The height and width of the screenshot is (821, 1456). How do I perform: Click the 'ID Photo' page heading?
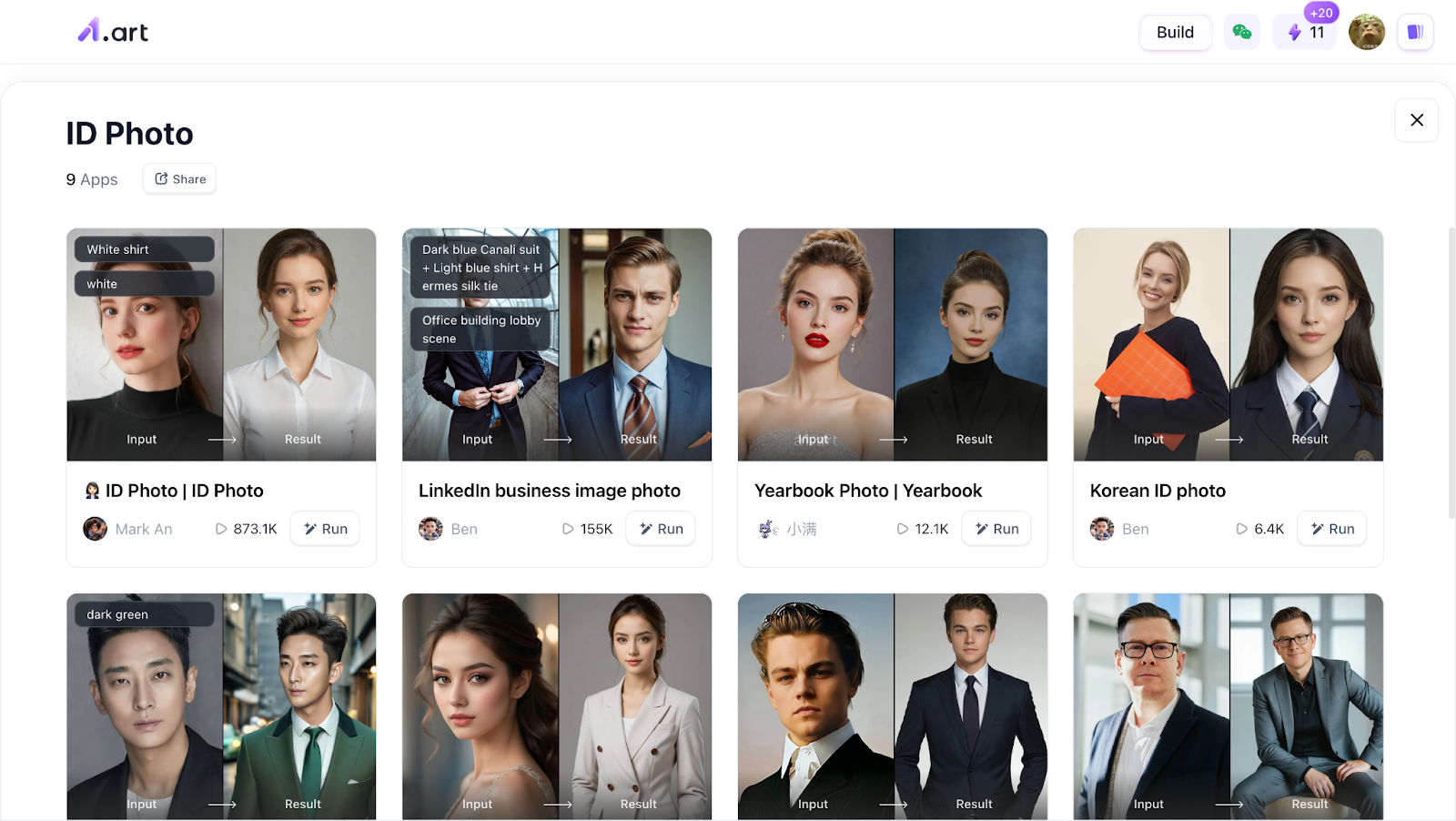[x=129, y=134]
